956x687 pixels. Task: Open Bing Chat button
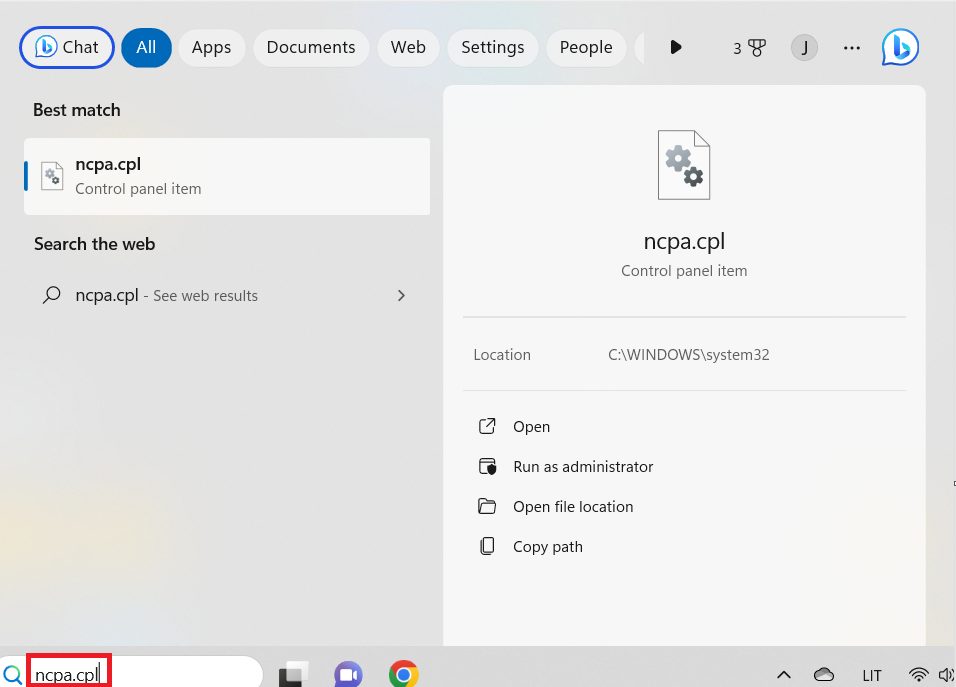tap(66, 47)
